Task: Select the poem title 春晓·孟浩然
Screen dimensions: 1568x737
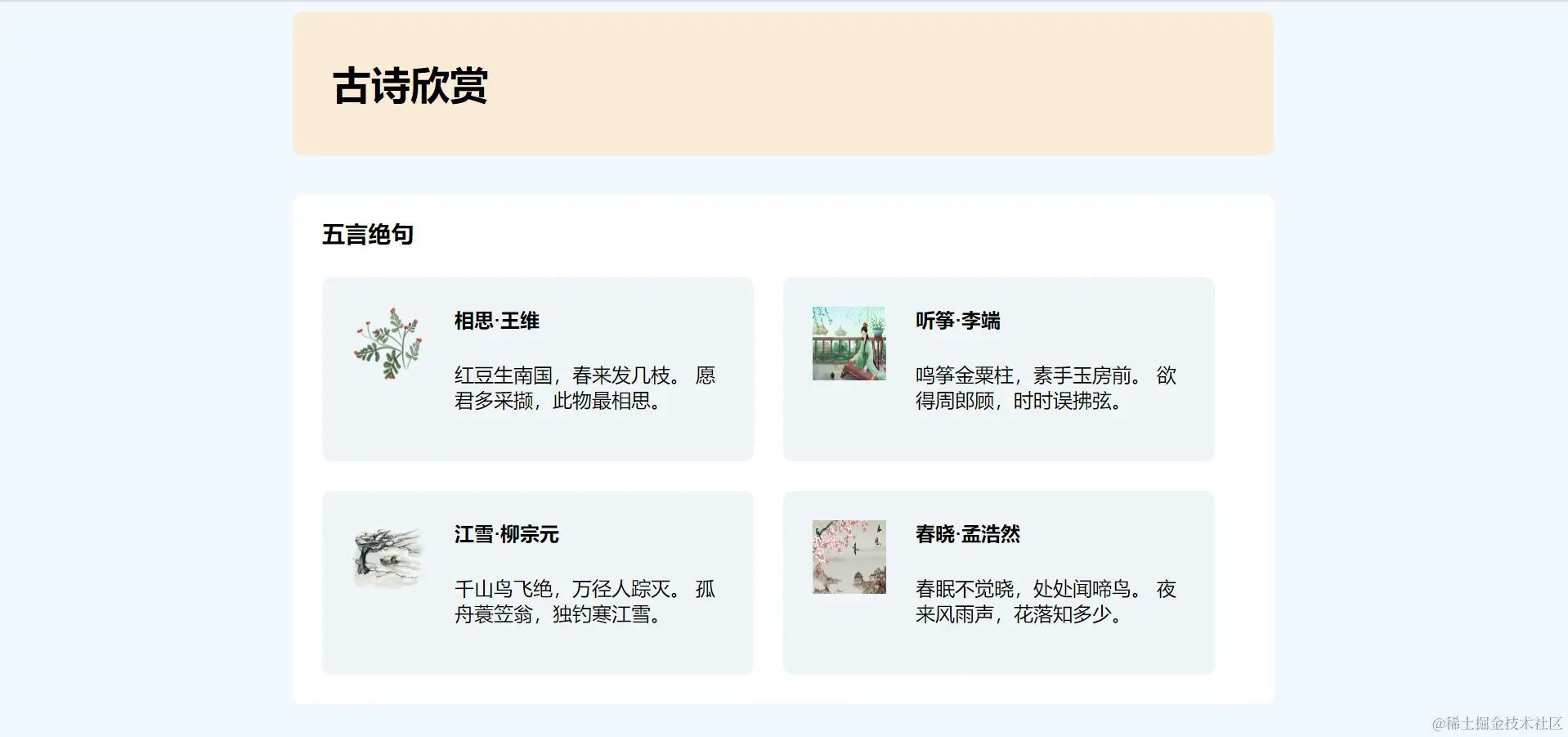Action: click(x=968, y=535)
